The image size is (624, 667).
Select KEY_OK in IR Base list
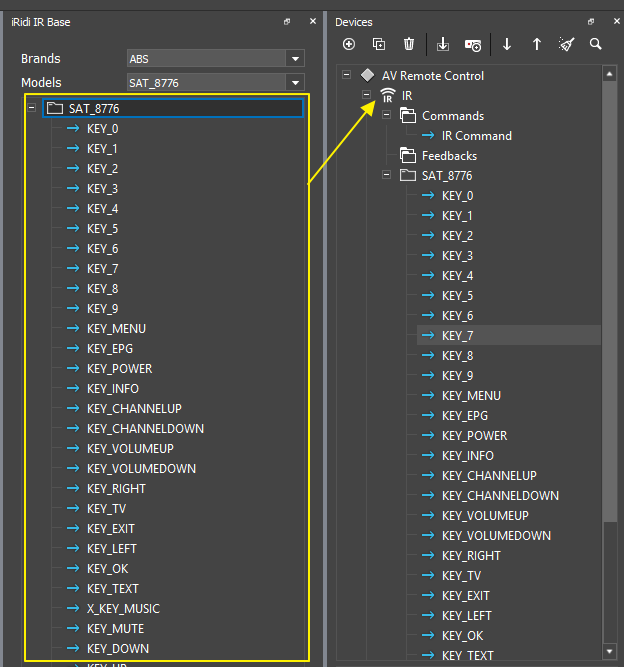107,568
